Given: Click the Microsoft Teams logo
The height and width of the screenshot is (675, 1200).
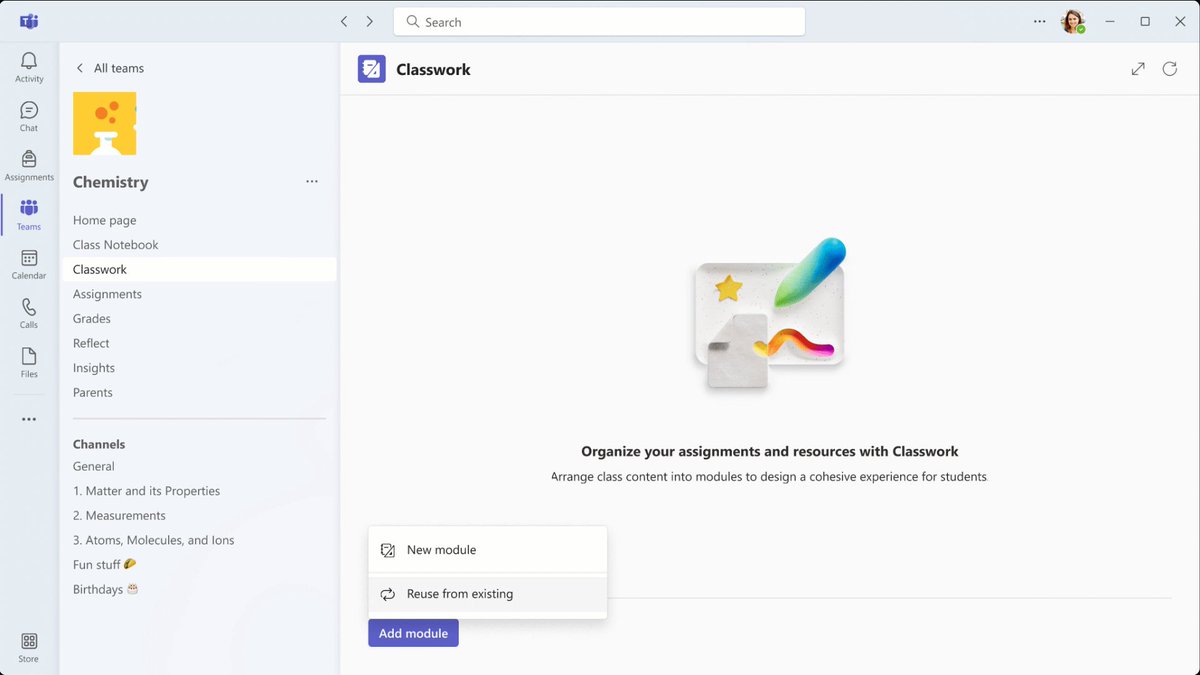Looking at the screenshot, I should (29, 21).
